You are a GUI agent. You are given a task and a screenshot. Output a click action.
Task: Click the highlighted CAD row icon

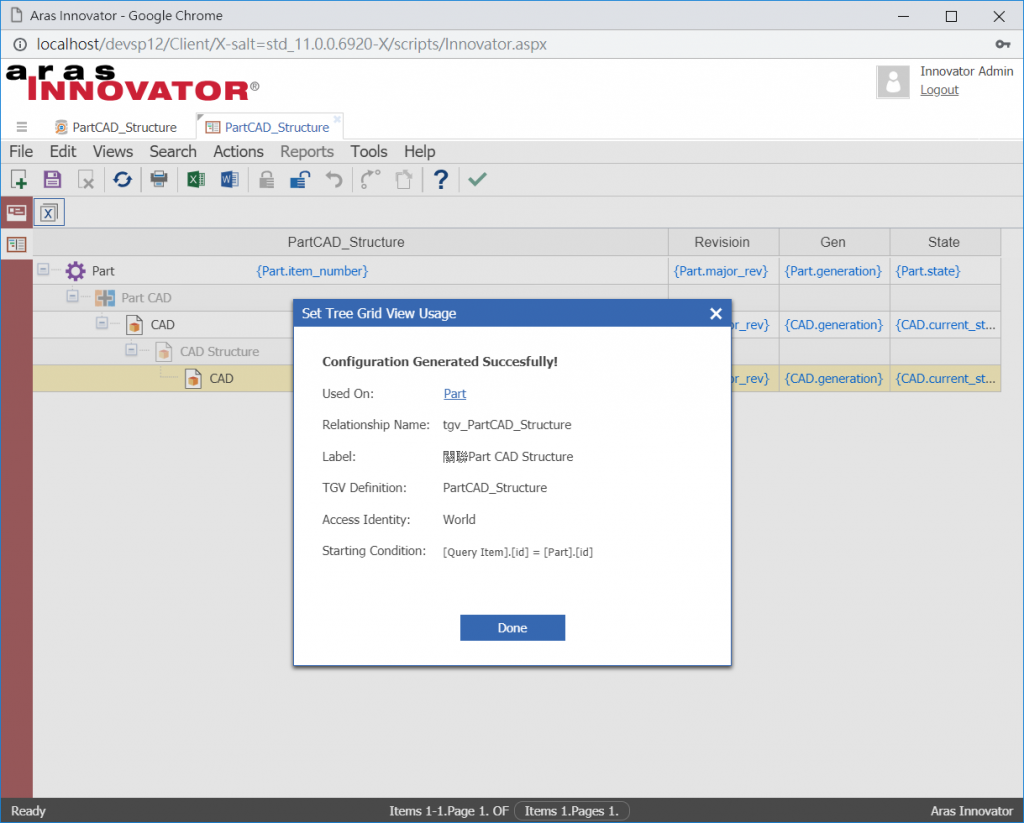pos(193,378)
